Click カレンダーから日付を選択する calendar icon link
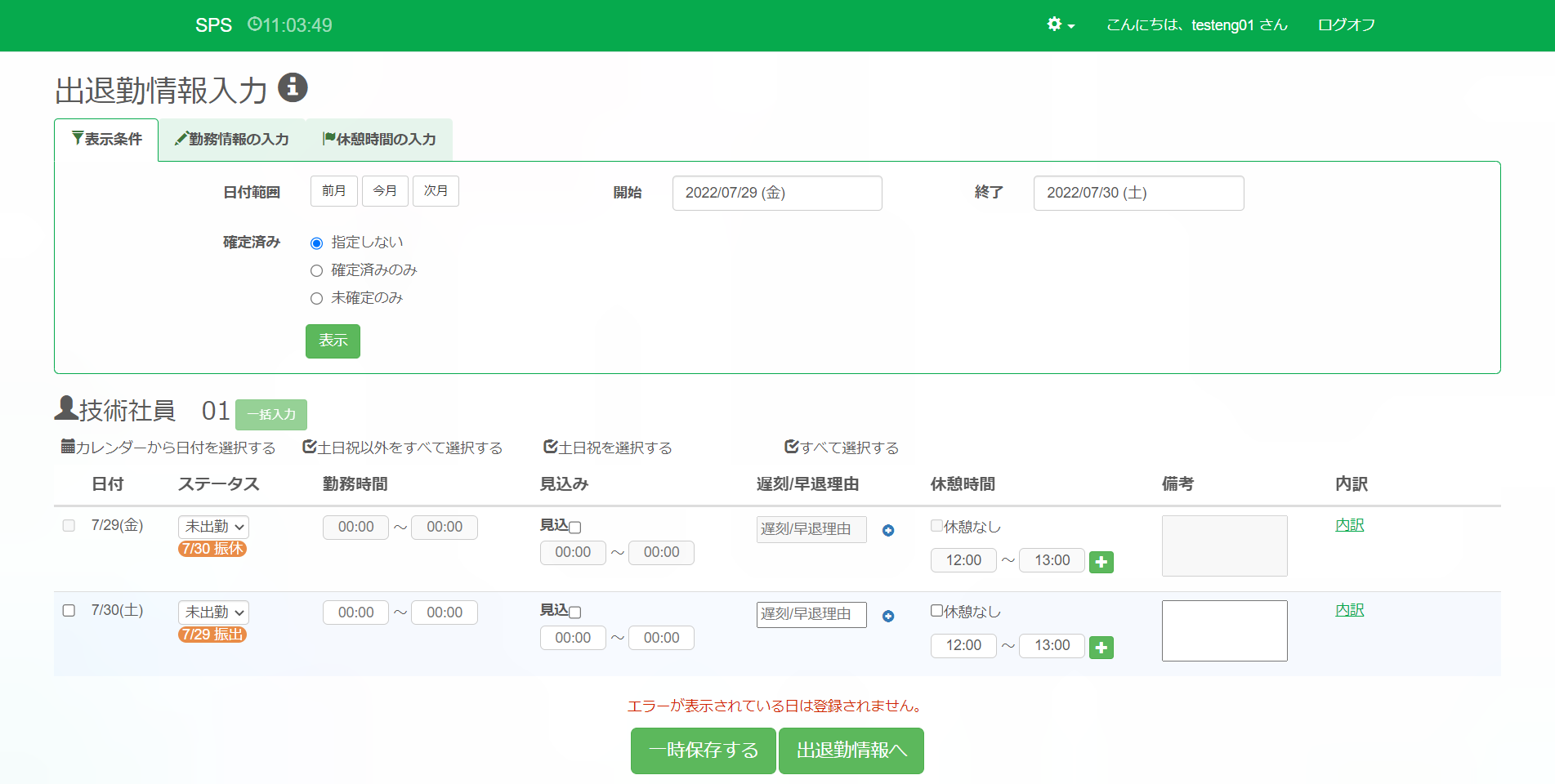This screenshot has height=784, width=1555. (168, 448)
